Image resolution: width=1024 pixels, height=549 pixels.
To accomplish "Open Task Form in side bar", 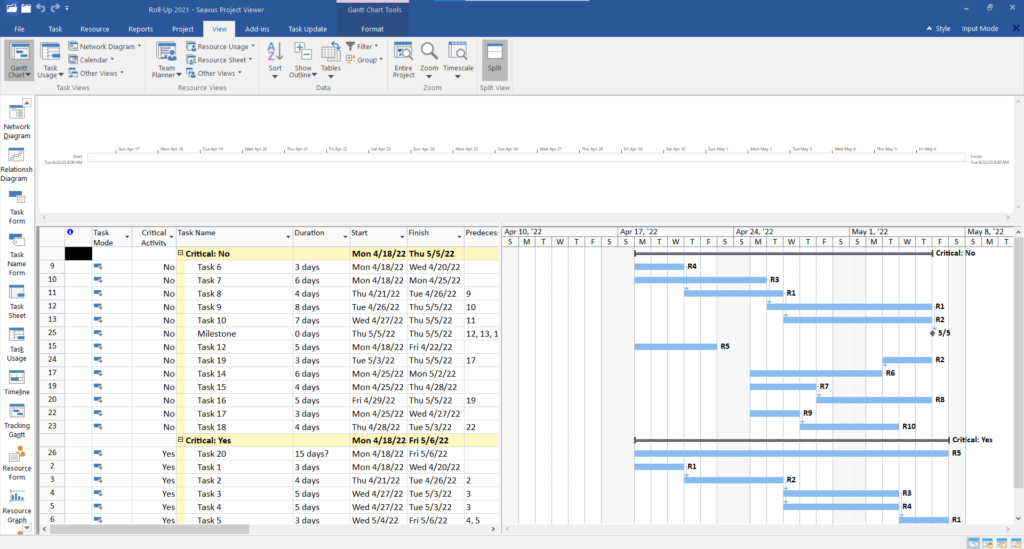I will [17, 208].
